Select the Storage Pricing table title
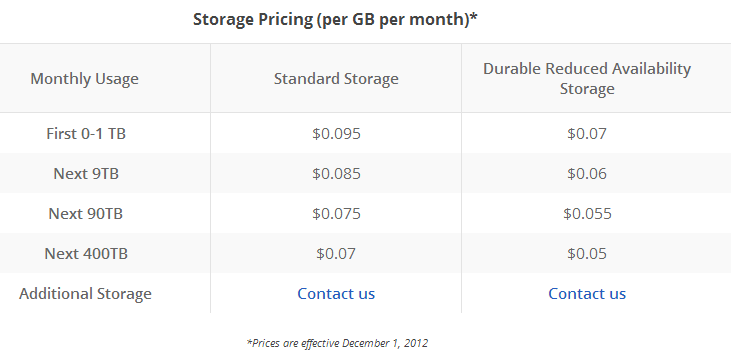This screenshot has width=731, height=360. [x=335, y=20]
